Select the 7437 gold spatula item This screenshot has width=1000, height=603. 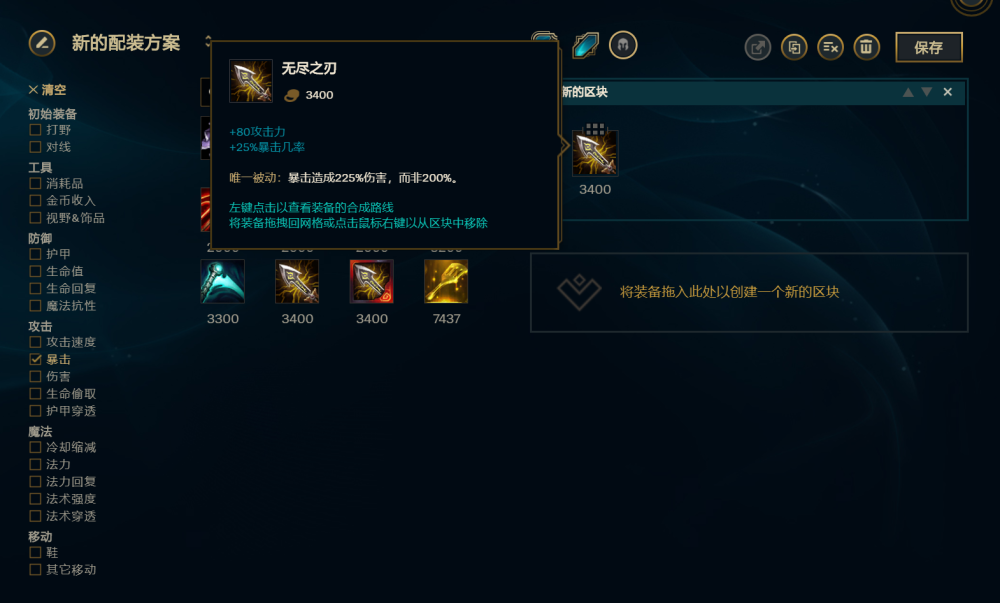click(446, 281)
